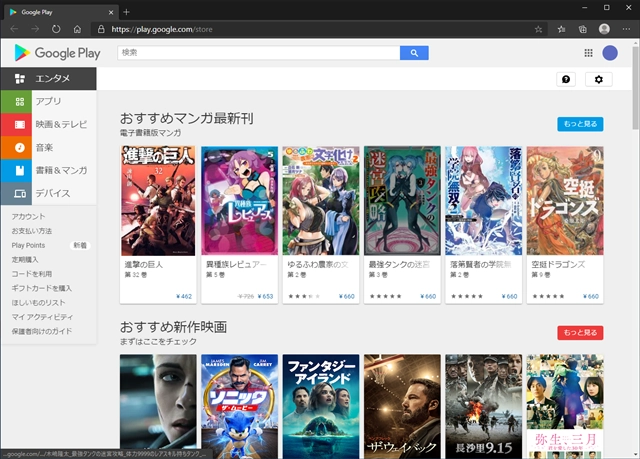Open the アカウント link
640x459 pixels.
click(x=28, y=216)
